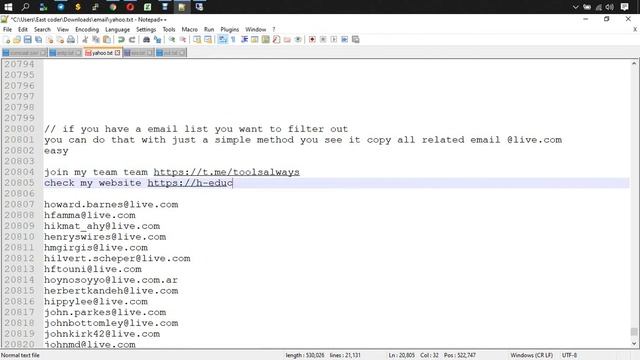This screenshot has width=640, height=360.
Task: Click the Paste toolbar icon
Action: [x=107, y=40]
